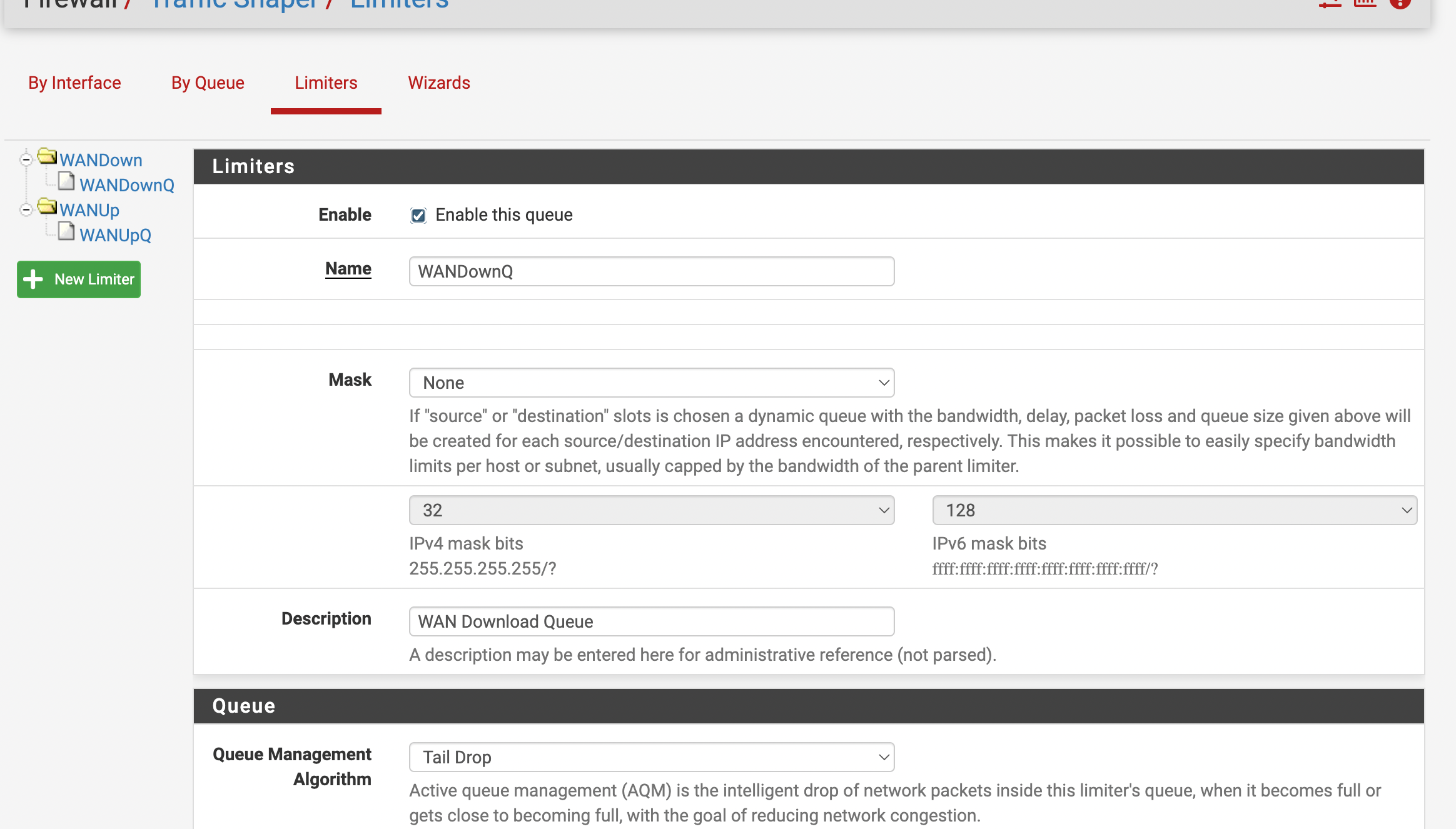Click the WANDownQ document icon
This screenshot has height=829, width=1456.
(66, 182)
